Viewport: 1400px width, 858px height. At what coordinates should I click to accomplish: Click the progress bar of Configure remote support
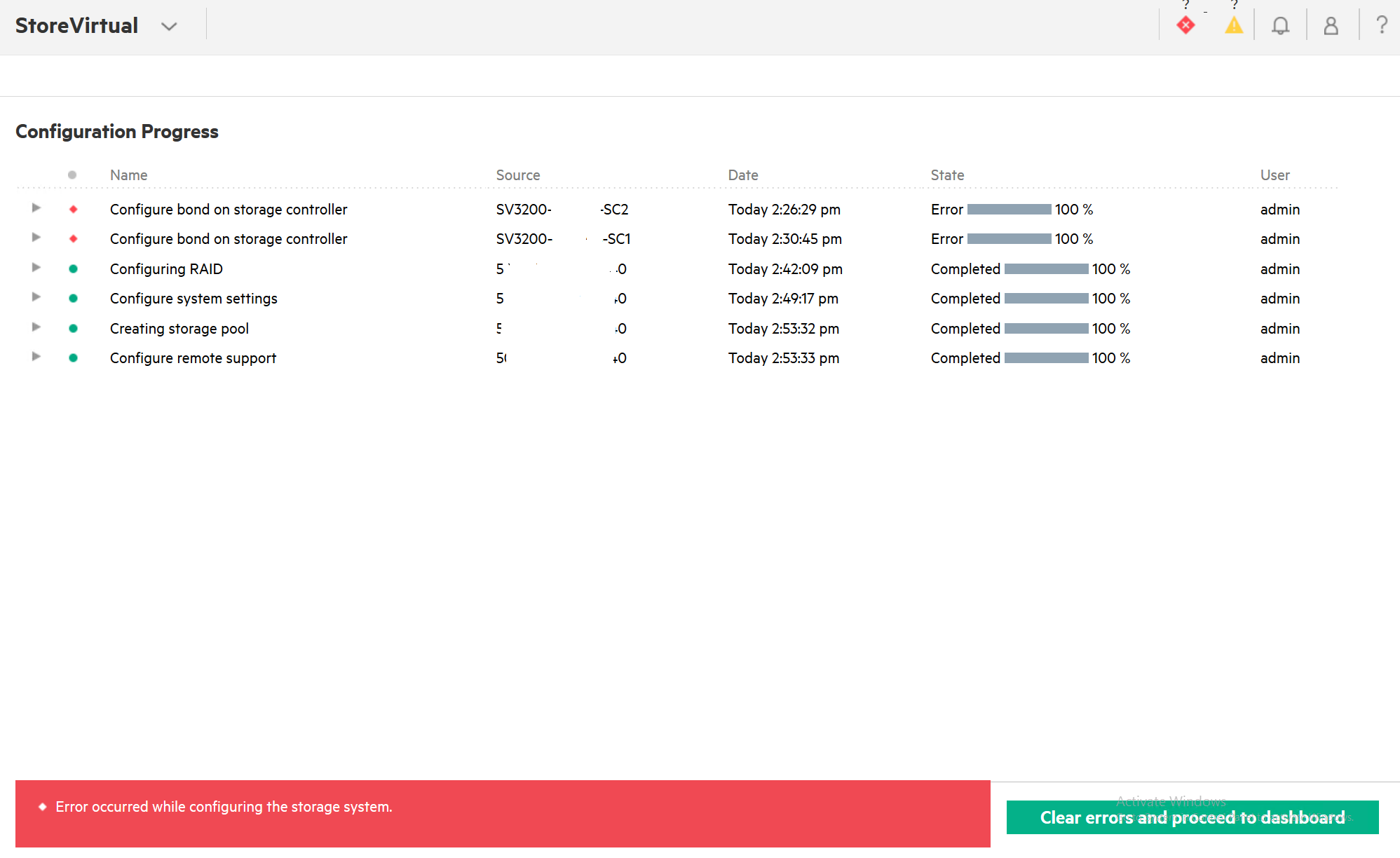[x=1047, y=358]
